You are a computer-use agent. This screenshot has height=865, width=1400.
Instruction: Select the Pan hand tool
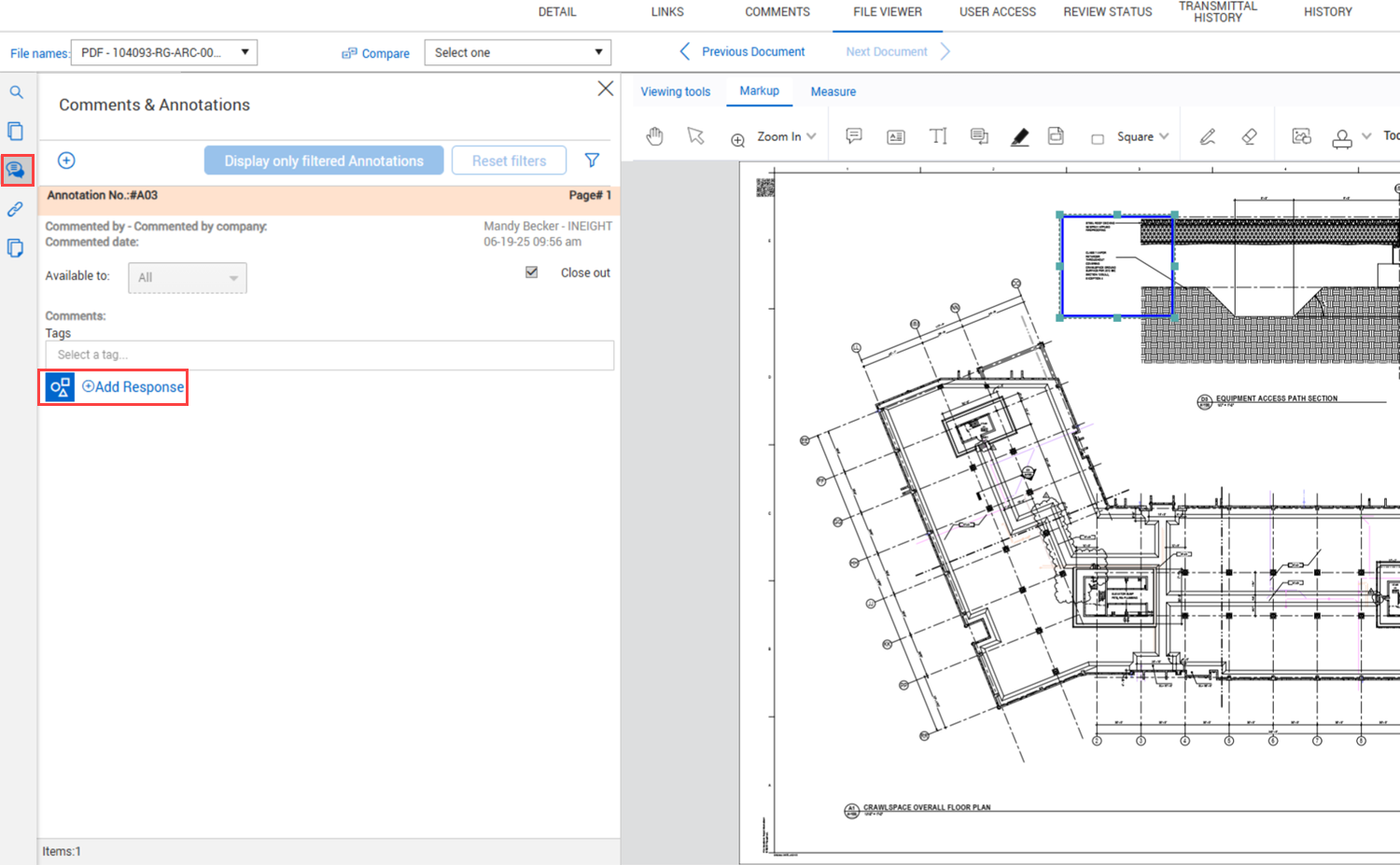tap(654, 136)
